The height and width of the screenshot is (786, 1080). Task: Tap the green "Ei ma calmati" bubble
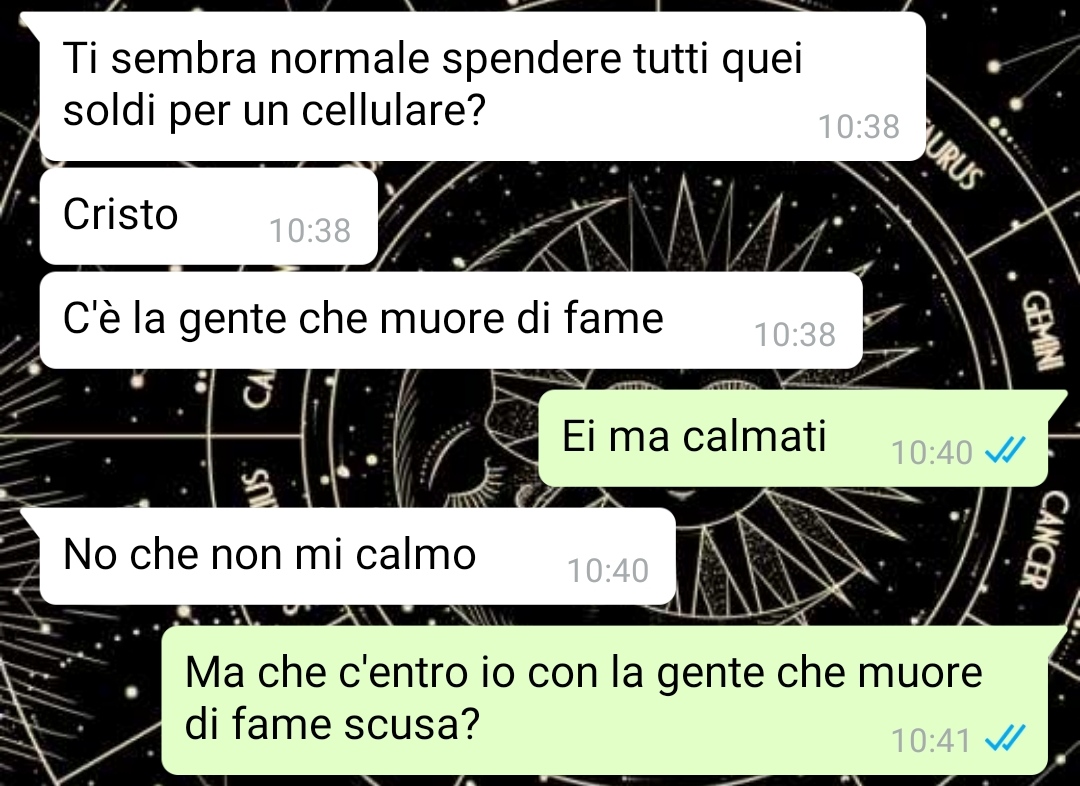point(793,437)
